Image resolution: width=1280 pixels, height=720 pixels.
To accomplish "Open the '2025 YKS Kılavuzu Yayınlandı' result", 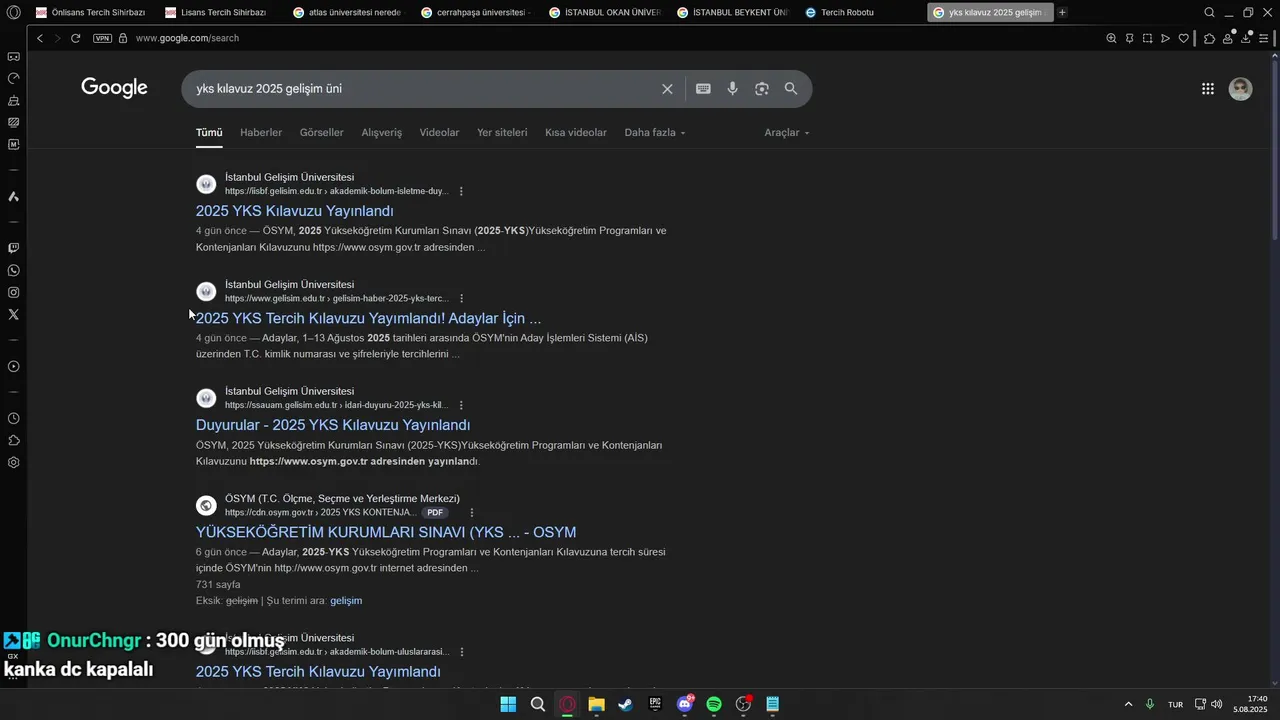I will 295,211.
